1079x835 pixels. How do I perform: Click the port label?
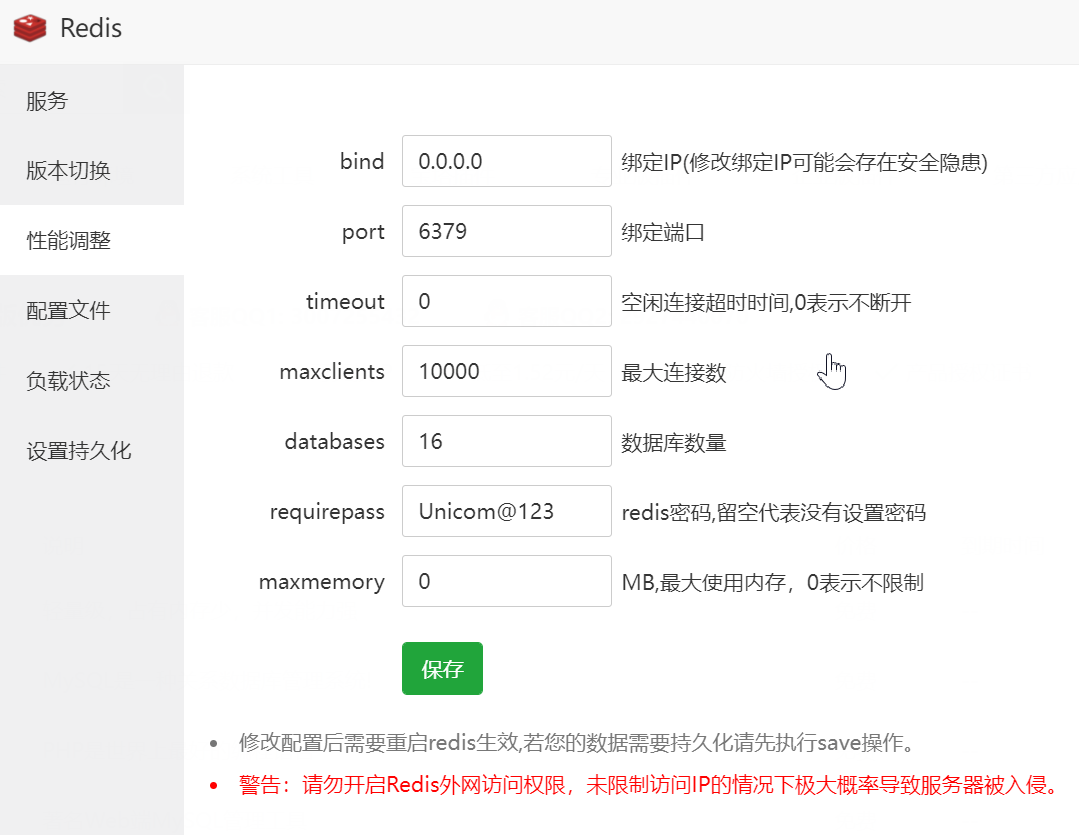pos(363,233)
